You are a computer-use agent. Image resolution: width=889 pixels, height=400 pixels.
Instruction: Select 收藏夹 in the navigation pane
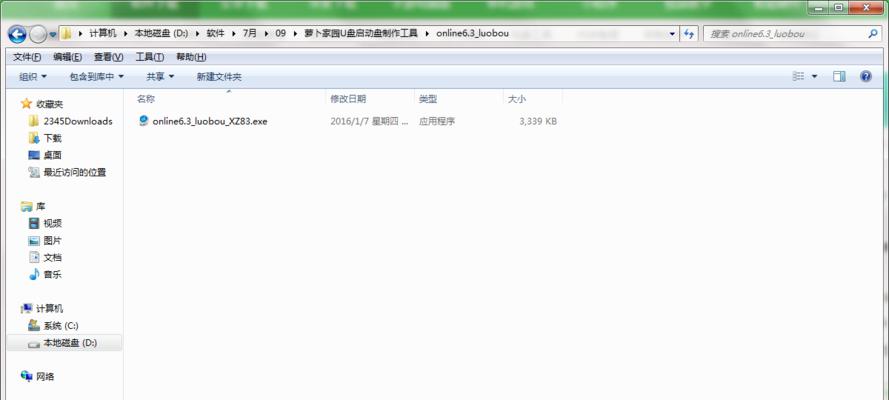tap(49, 104)
